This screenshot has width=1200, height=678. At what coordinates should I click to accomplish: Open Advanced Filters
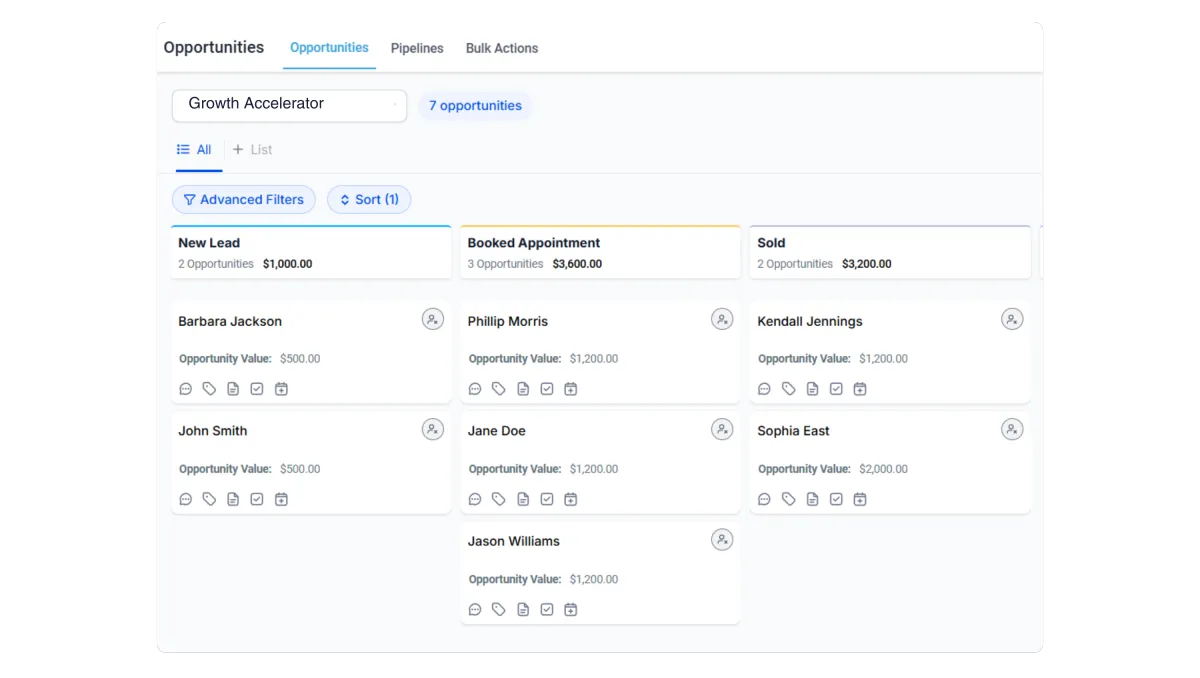[244, 200]
